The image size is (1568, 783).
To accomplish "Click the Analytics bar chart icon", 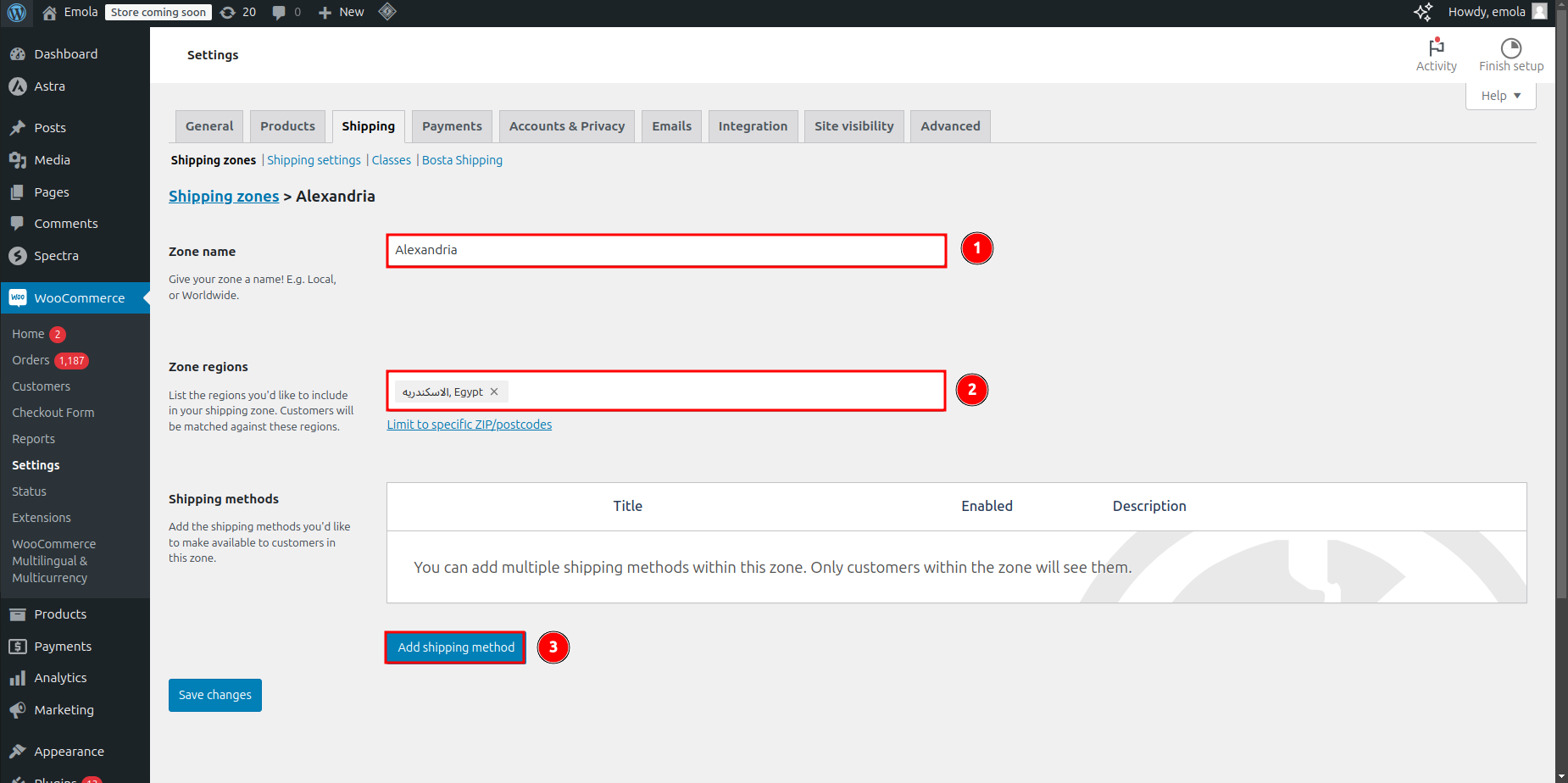I will tap(18, 678).
